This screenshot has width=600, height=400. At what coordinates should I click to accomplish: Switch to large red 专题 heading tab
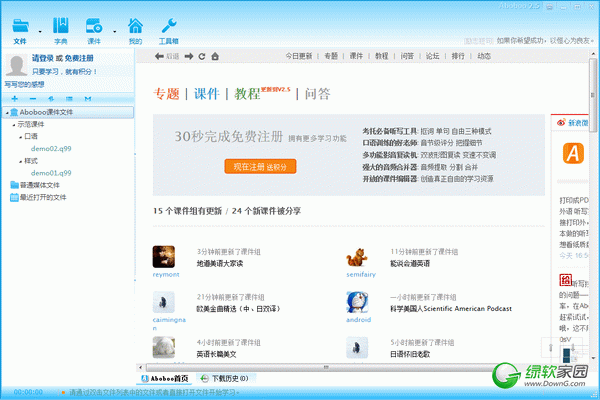166,94
